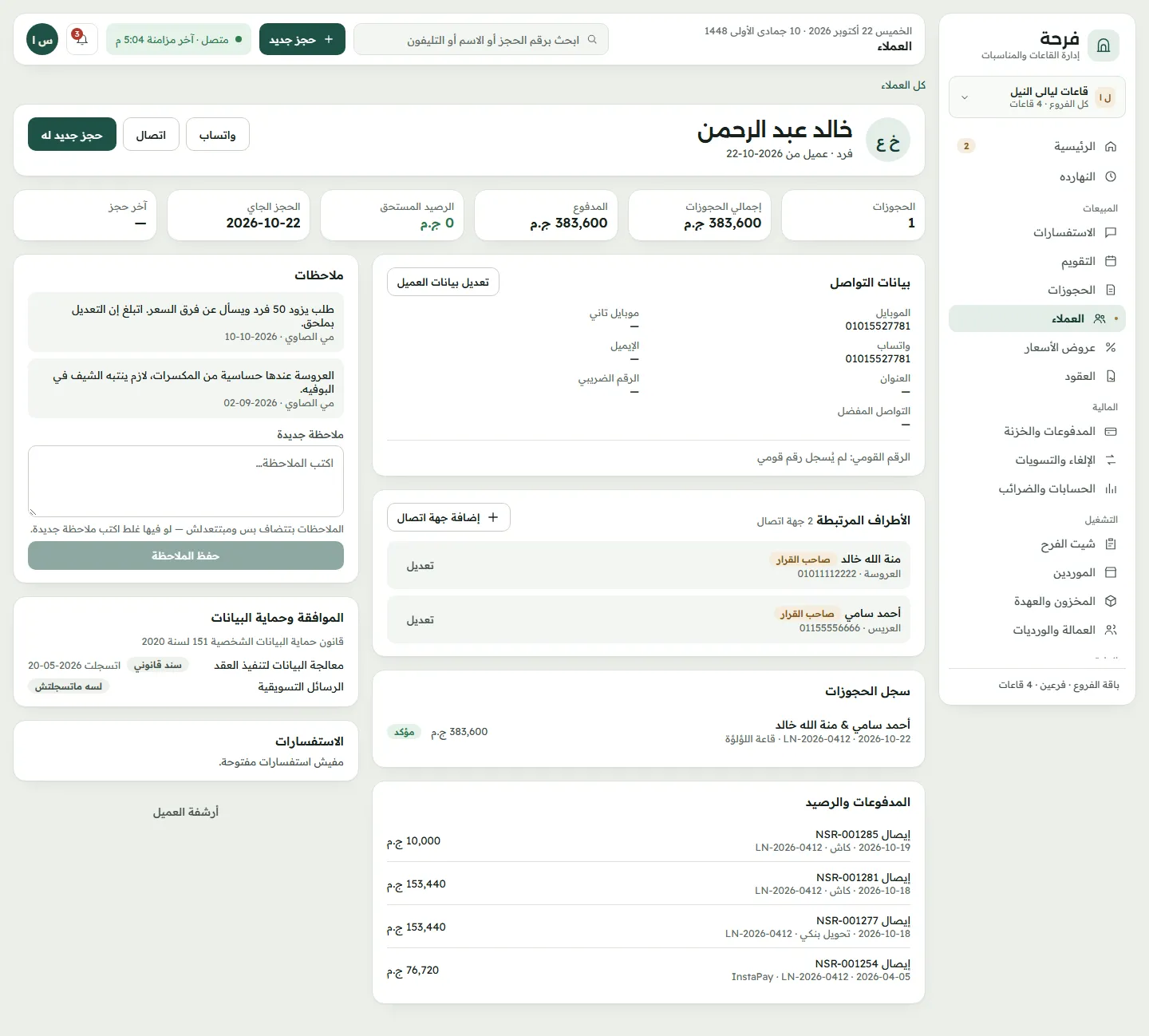This screenshot has height=1036, width=1149.
Task: Click أرشفة العميل link
Action: 186,812
